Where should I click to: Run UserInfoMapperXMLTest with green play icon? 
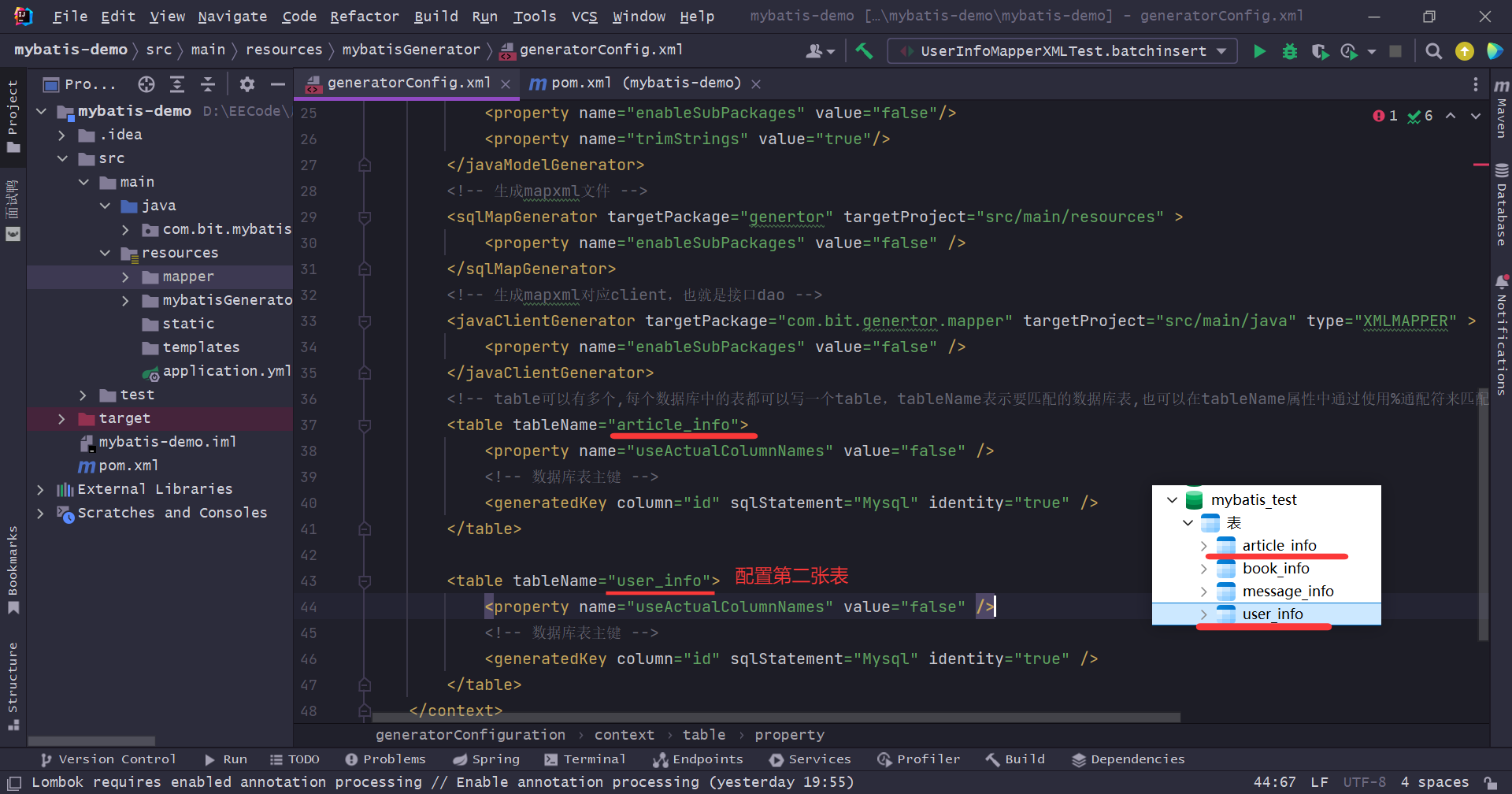pyautogui.click(x=1259, y=51)
